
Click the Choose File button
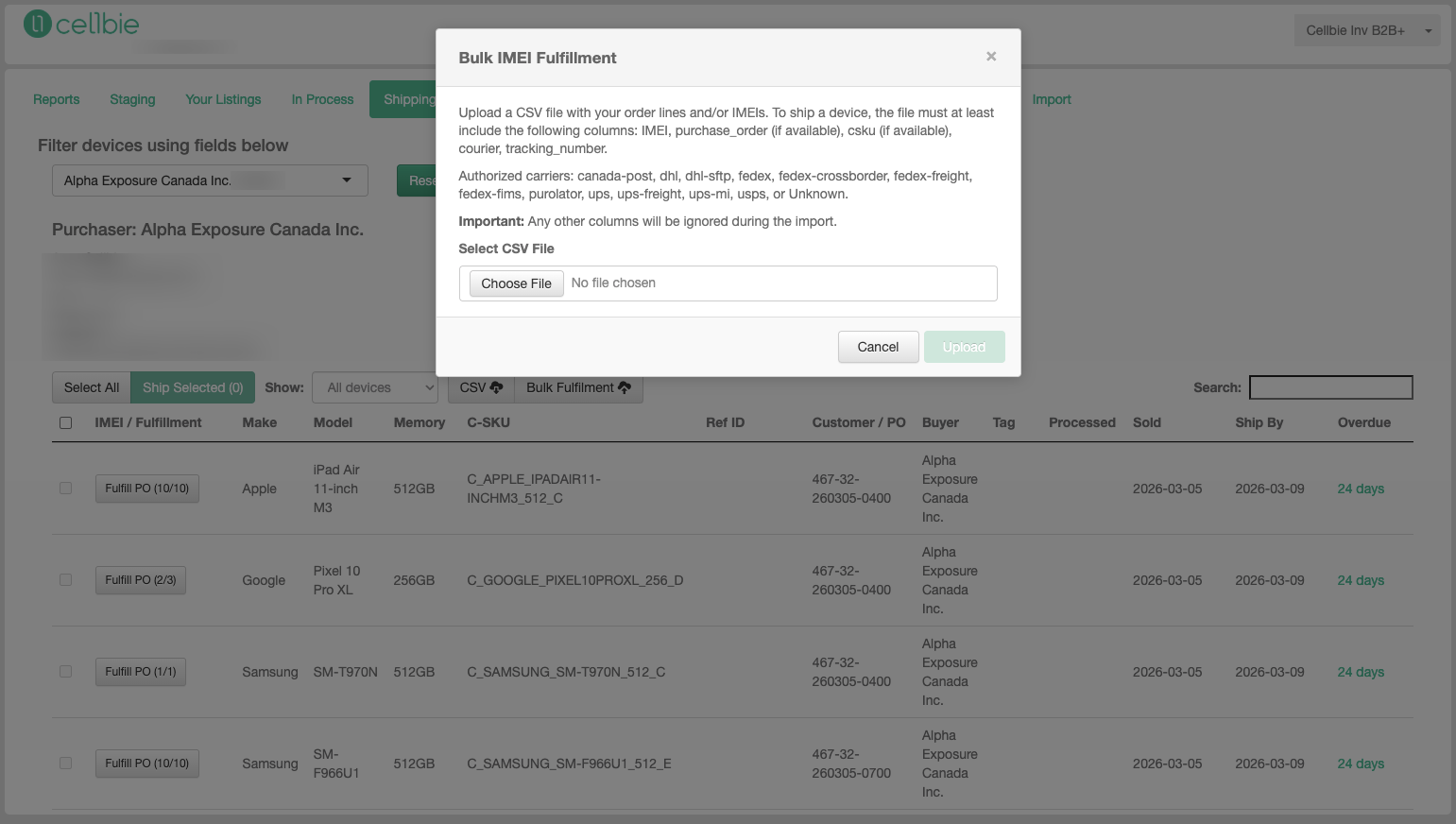coord(516,283)
